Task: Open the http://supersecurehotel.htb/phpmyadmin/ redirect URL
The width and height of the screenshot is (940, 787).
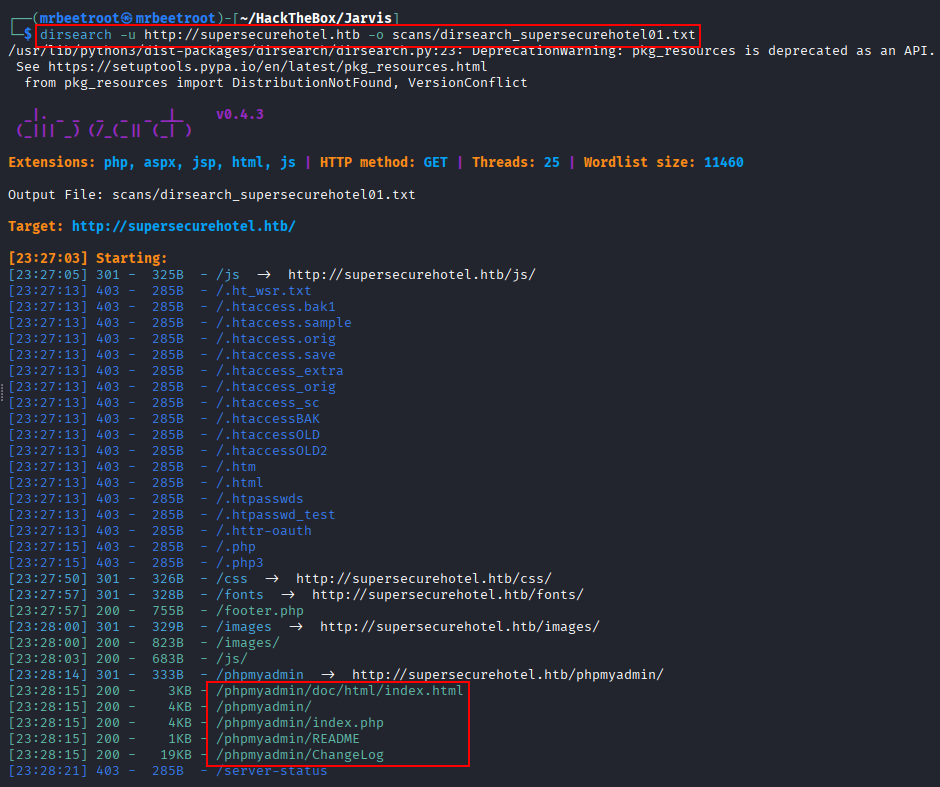Action: pyautogui.click(x=507, y=675)
